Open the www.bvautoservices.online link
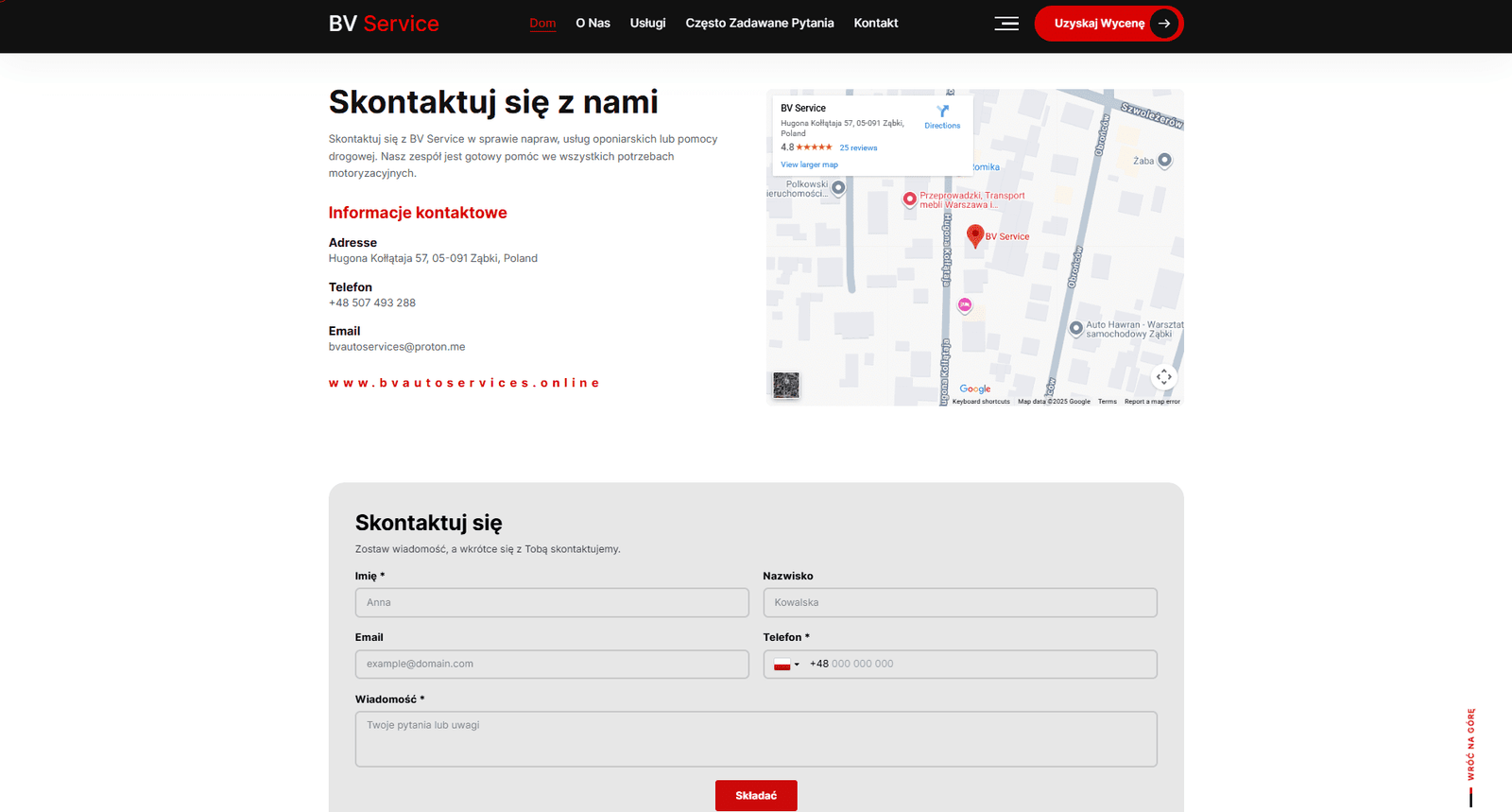1512x812 pixels. click(464, 383)
